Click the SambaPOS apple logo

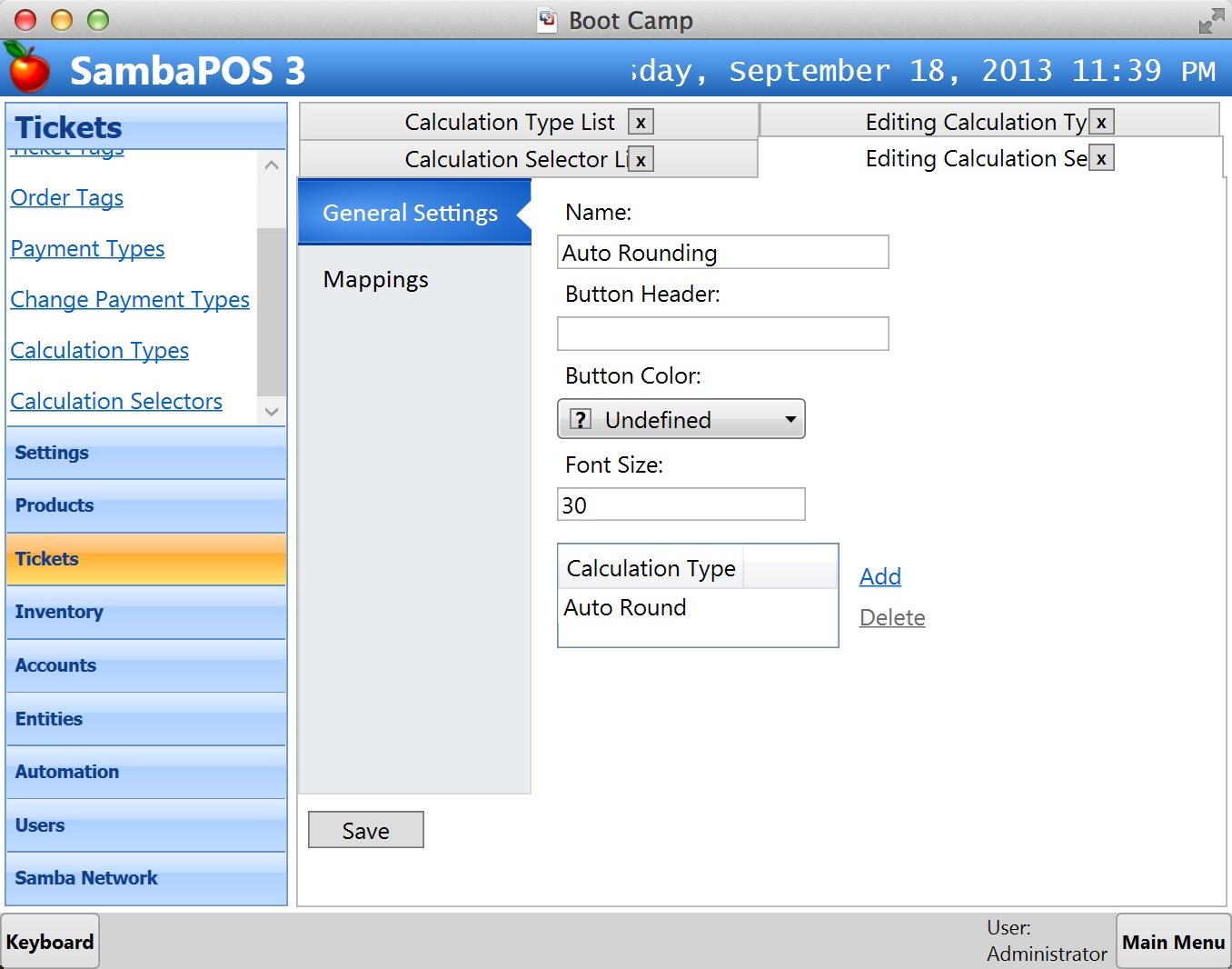coord(27,68)
